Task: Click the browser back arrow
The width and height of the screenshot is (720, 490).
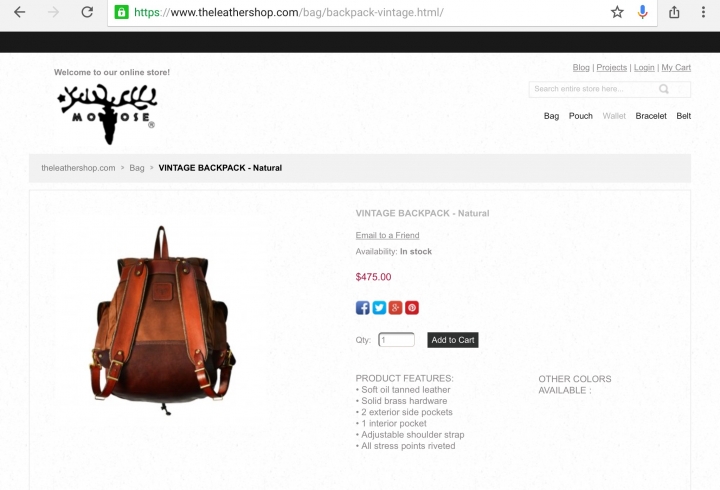Action: [x=19, y=12]
